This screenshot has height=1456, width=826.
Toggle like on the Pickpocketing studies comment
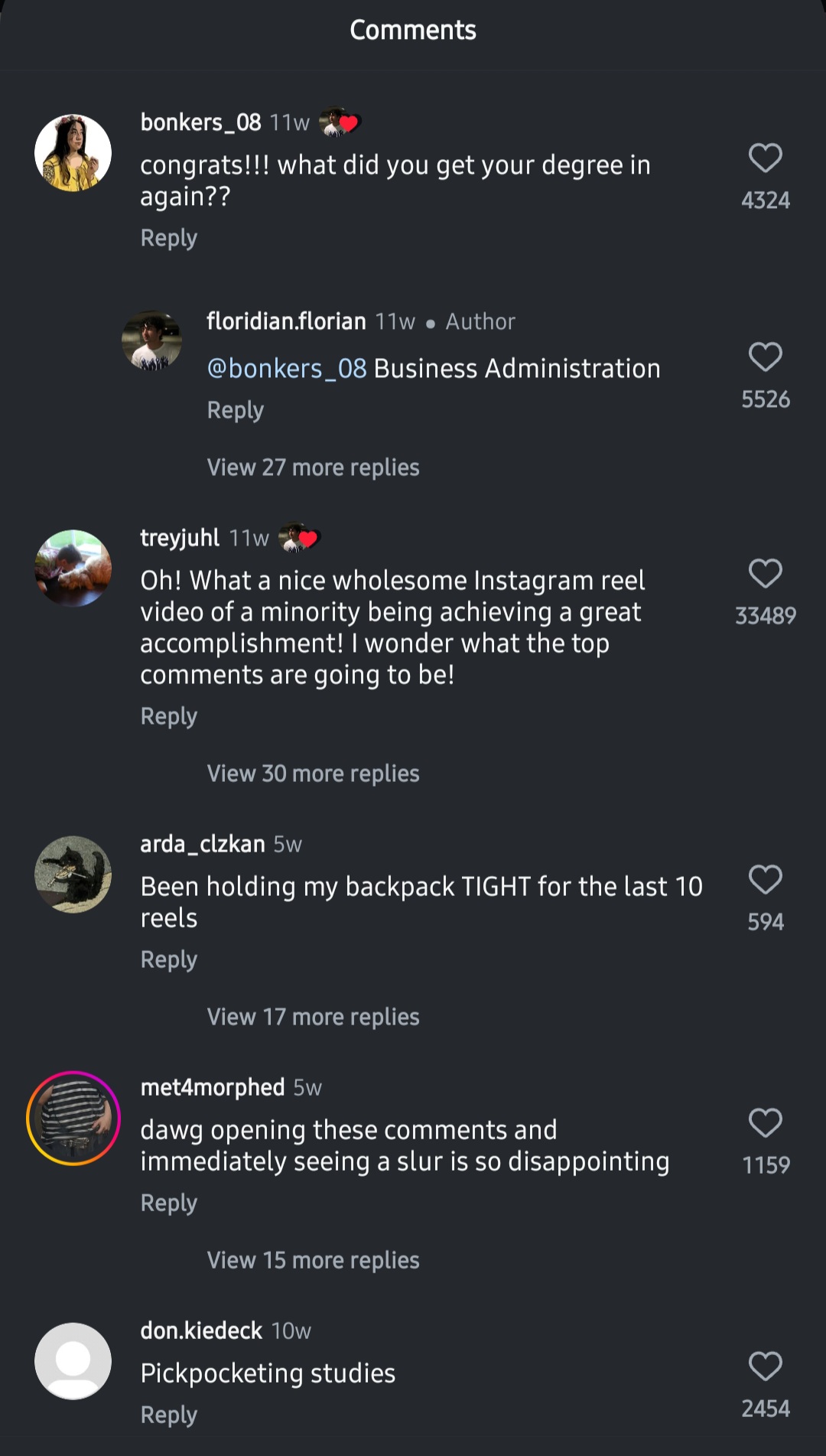[x=766, y=1366]
